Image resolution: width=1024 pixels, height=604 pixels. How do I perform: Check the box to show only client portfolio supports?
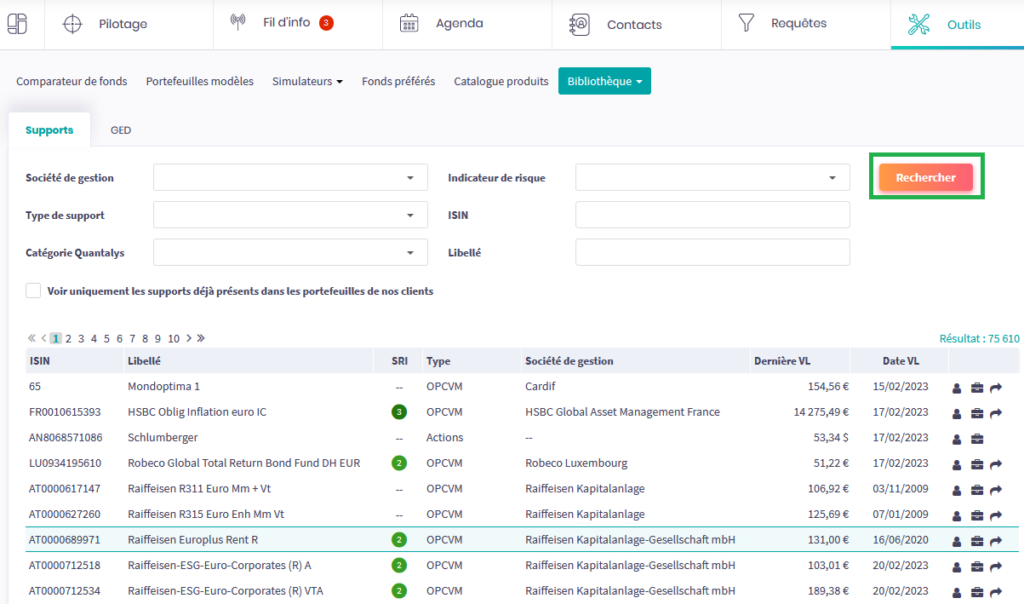(34, 291)
